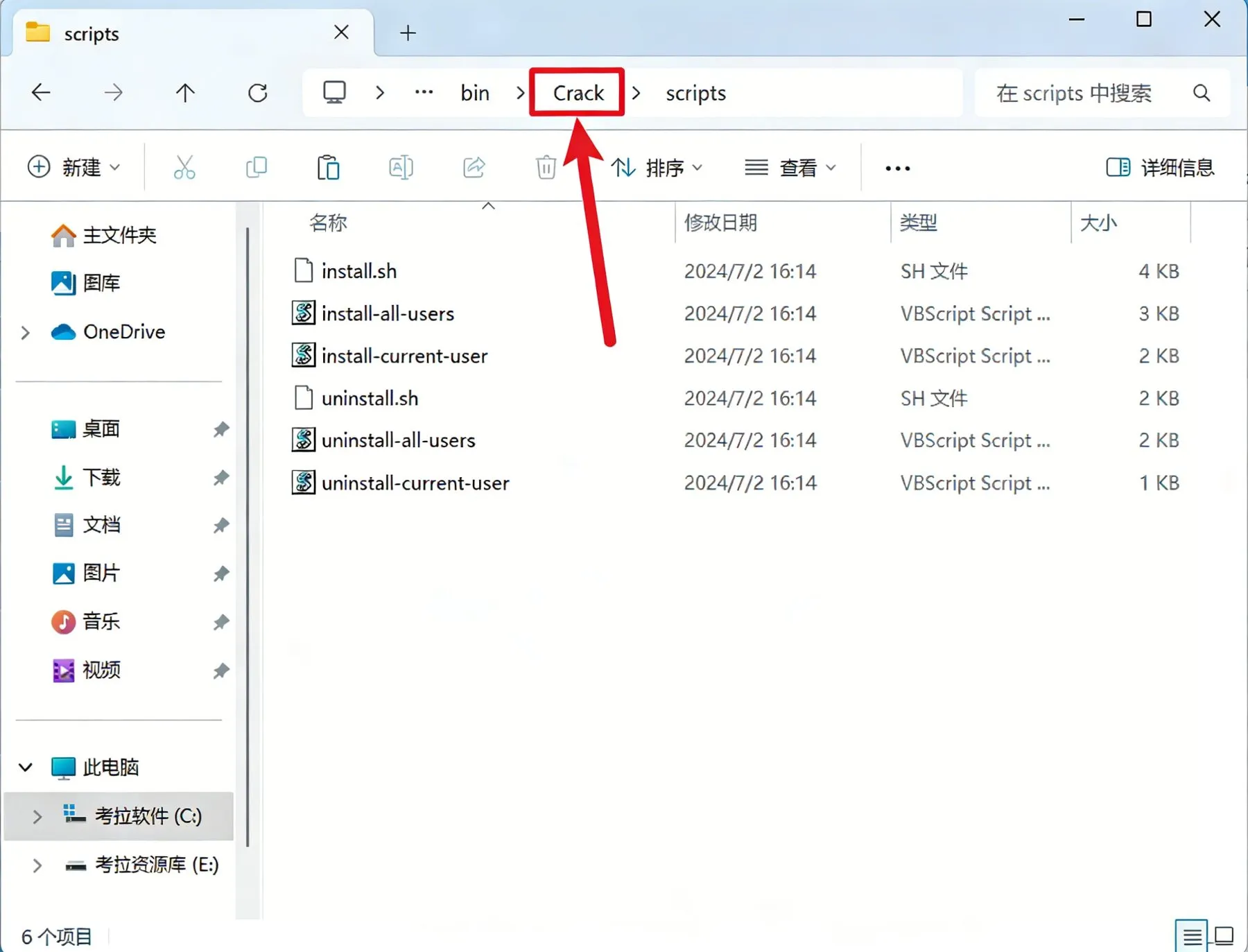Click the bin breadcrumb segment

pyautogui.click(x=475, y=93)
